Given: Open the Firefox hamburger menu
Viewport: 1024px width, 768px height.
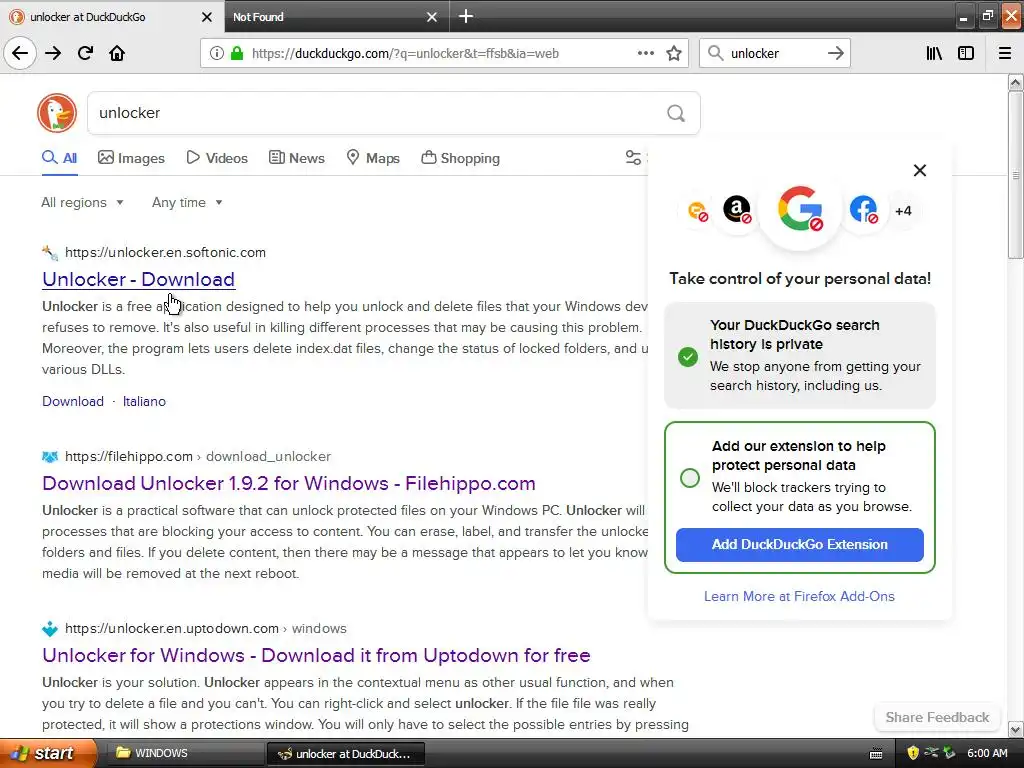Looking at the screenshot, I should point(1005,54).
